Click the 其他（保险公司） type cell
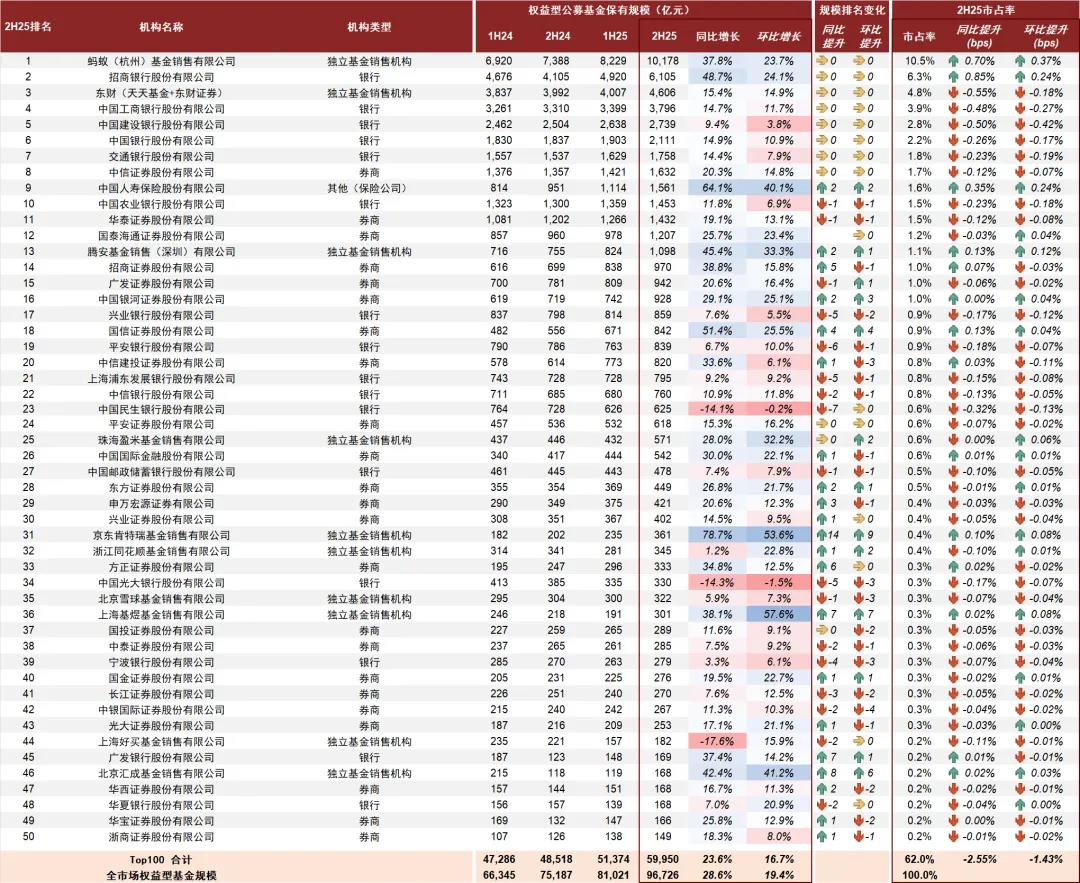This screenshot has width=1080, height=883. [x=369, y=187]
